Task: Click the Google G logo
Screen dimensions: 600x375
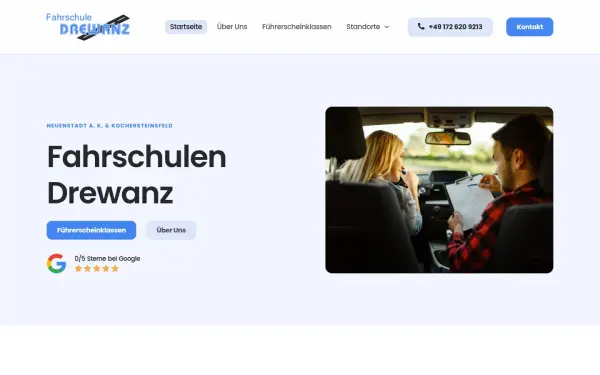Action: [57, 263]
